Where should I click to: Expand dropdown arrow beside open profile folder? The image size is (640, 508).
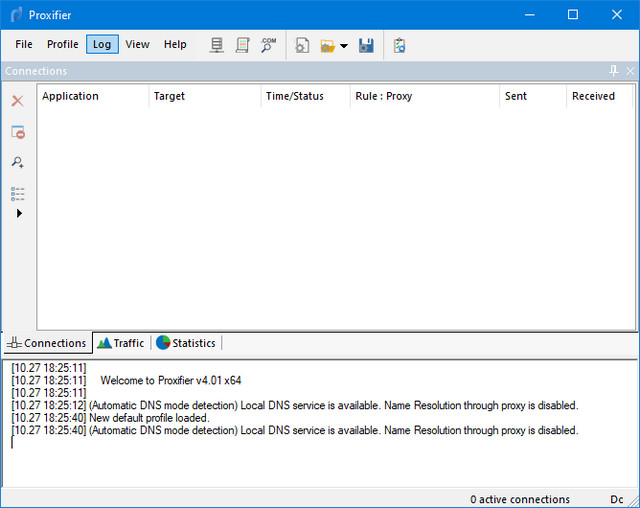[344, 46]
